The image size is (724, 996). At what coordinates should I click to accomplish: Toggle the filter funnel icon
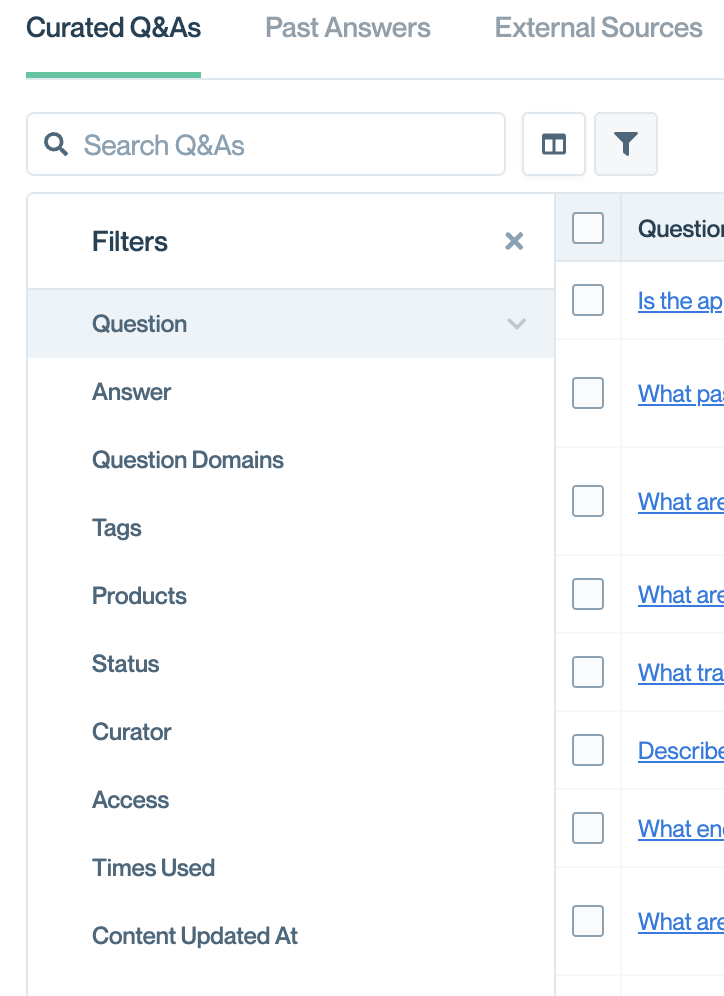click(x=626, y=145)
